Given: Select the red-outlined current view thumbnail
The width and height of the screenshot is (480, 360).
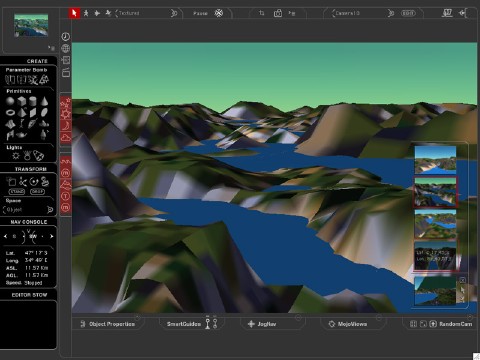Looking at the screenshot, I should coord(435,192).
